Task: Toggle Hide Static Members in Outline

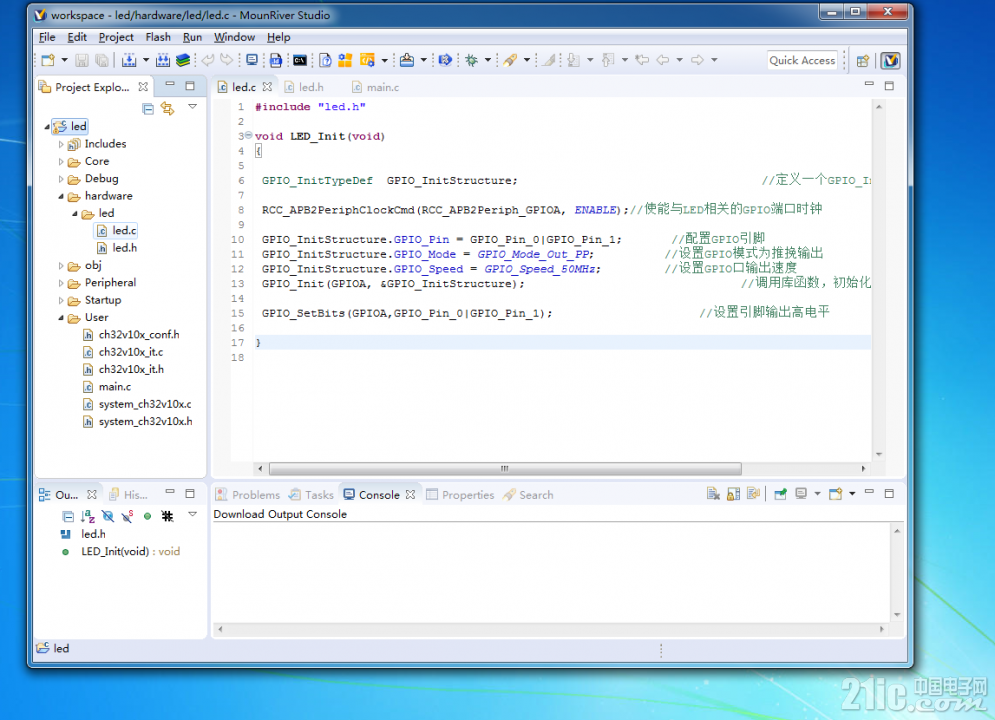Action: (128, 516)
